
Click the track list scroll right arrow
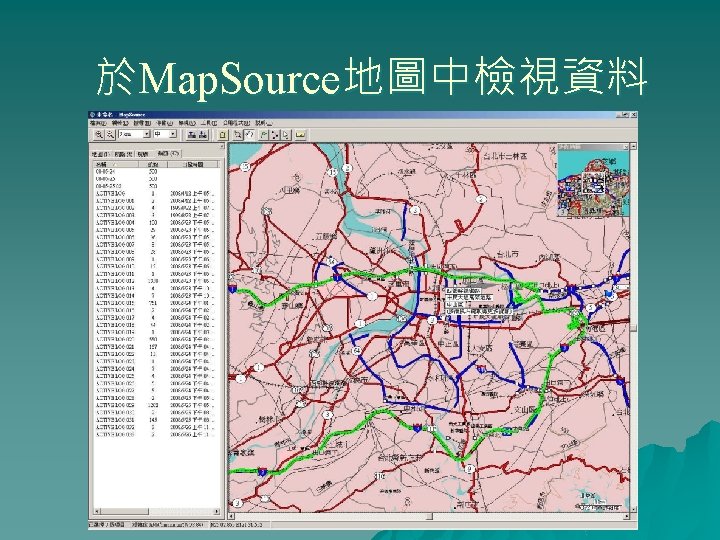pyautogui.click(x=216, y=511)
